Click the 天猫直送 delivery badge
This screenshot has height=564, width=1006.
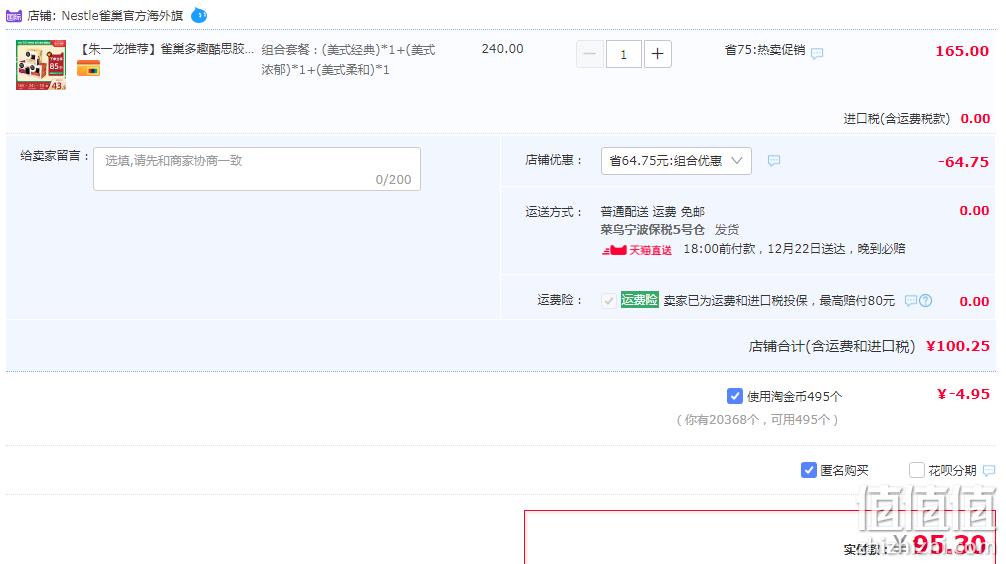[x=636, y=250]
